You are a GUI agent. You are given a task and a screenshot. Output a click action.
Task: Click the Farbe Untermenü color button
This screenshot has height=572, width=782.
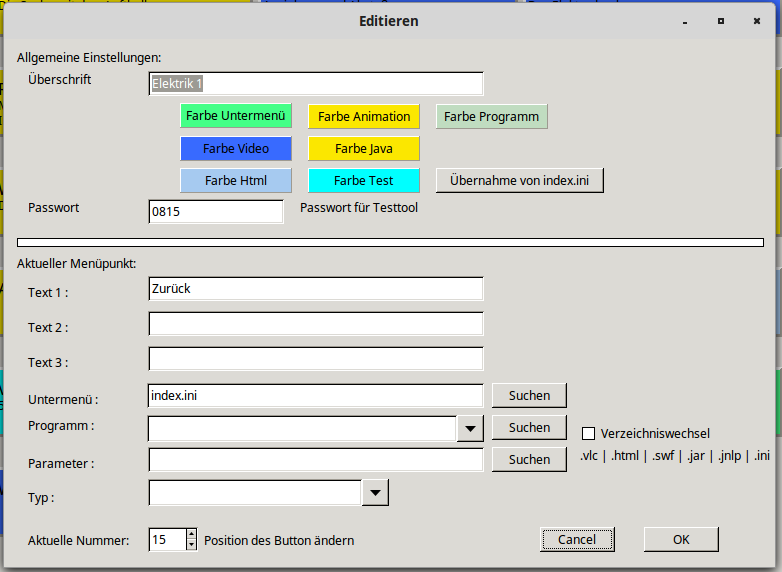tap(236, 116)
